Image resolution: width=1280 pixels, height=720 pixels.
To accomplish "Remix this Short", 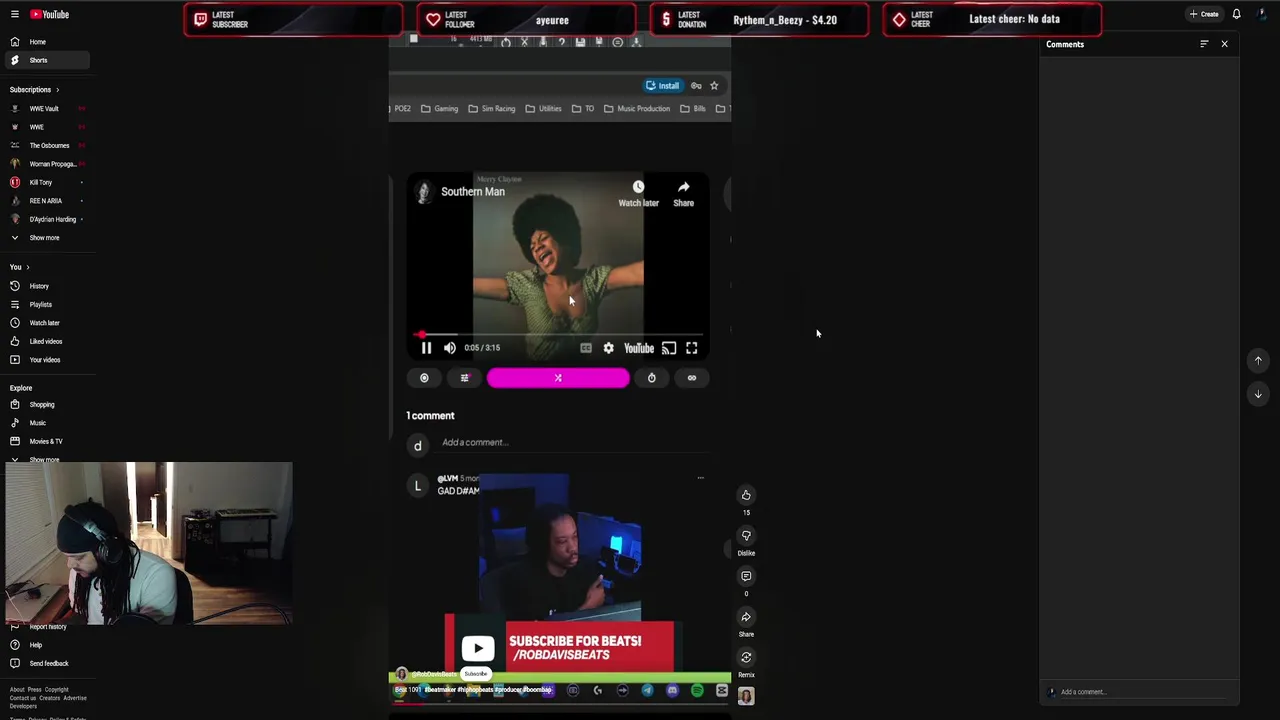I will pos(746,657).
